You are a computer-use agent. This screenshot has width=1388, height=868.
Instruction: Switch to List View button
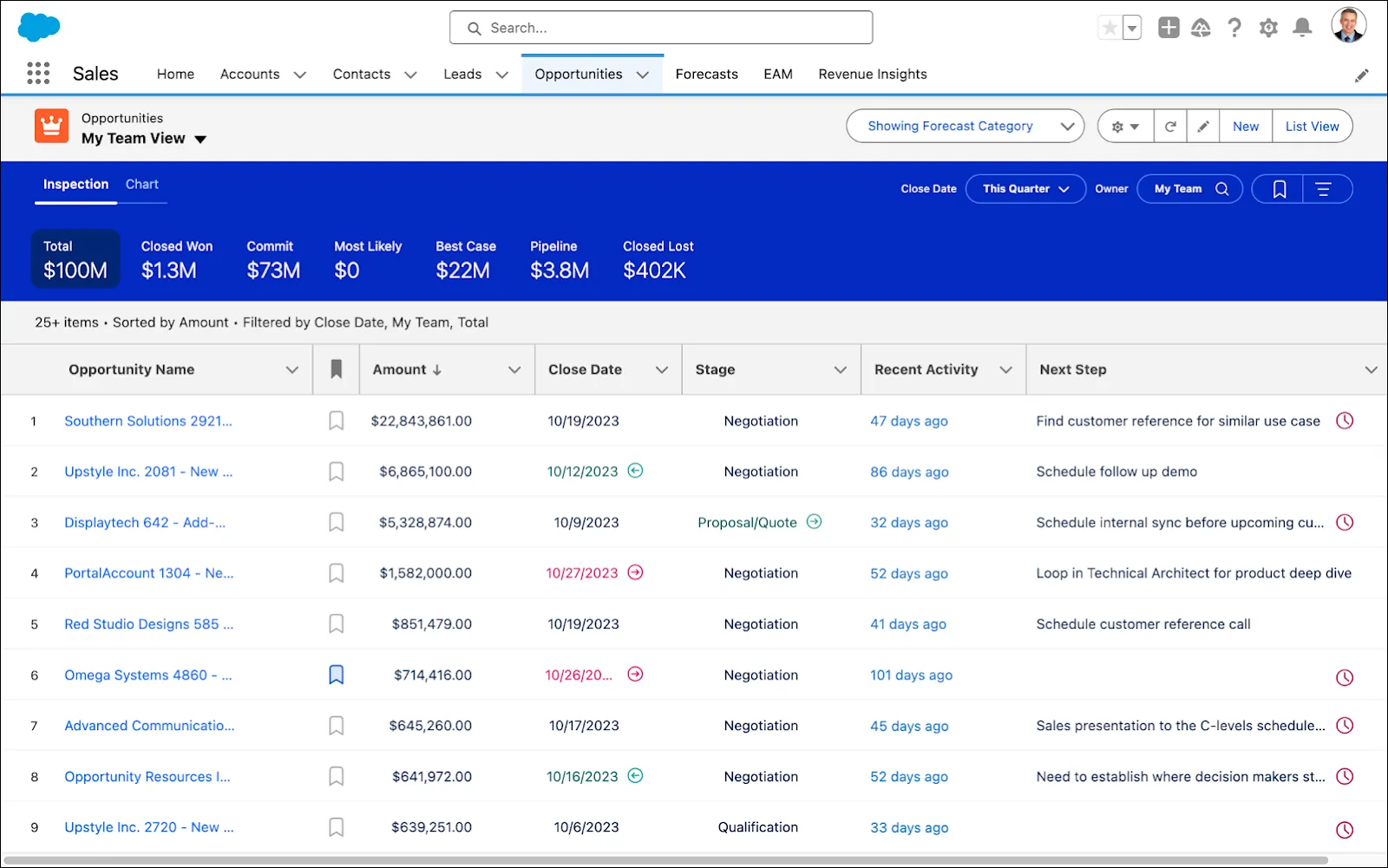point(1312,127)
